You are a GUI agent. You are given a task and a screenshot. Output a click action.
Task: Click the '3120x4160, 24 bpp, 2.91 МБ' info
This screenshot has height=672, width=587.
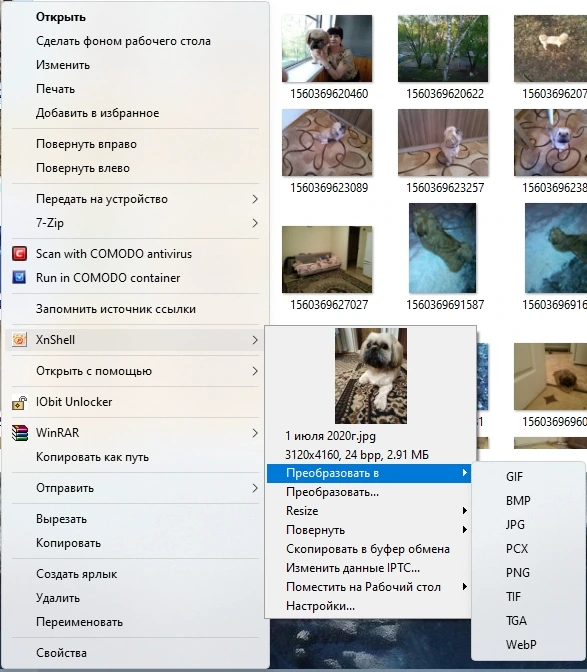[357, 455]
